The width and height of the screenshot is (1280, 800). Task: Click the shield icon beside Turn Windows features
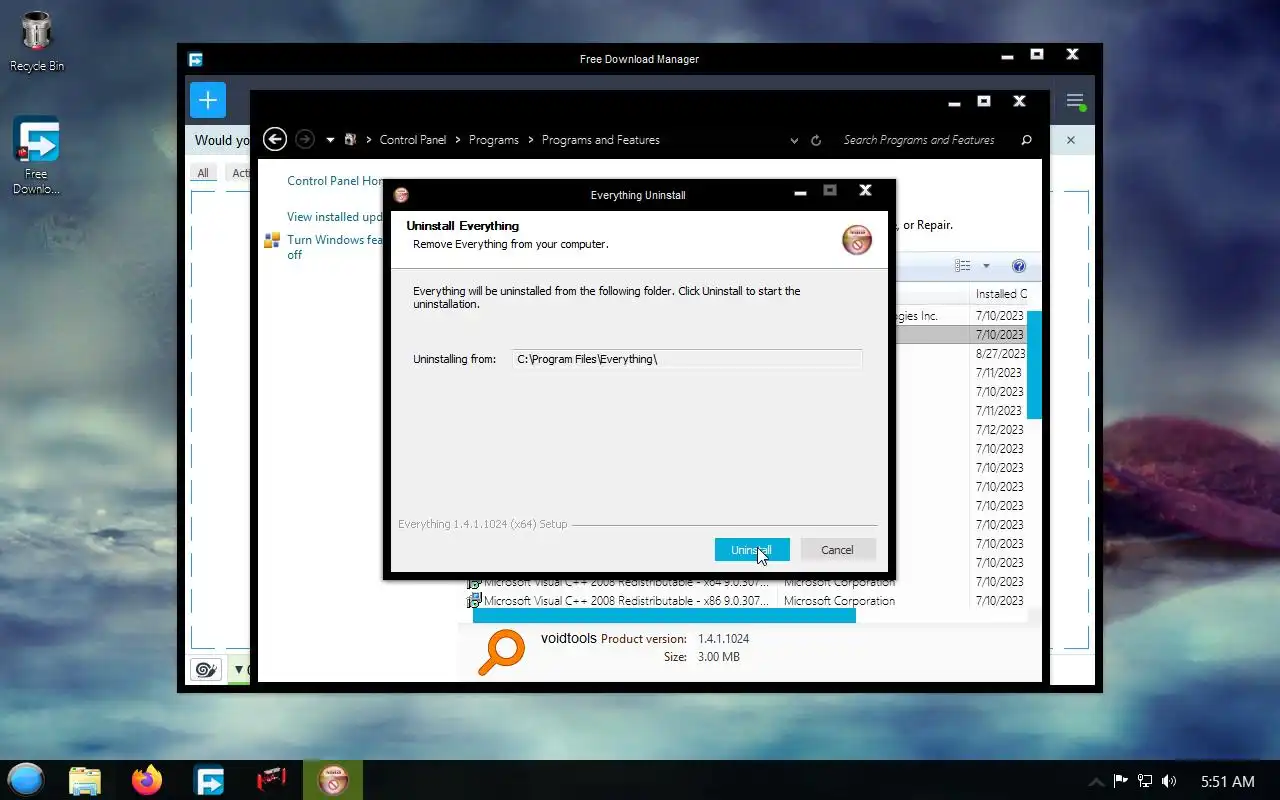point(272,240)
